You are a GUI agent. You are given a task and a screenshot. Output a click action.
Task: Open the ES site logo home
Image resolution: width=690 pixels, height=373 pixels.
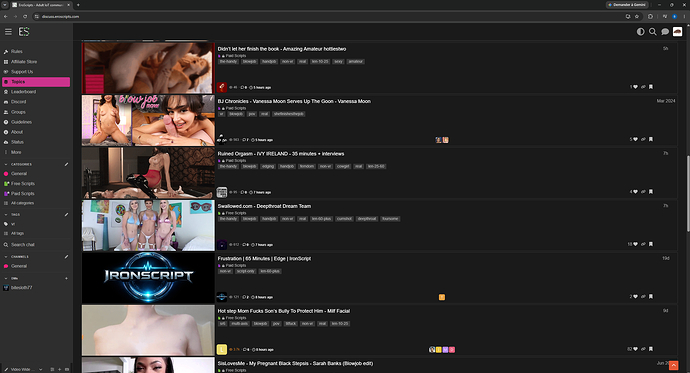point(24,32)
